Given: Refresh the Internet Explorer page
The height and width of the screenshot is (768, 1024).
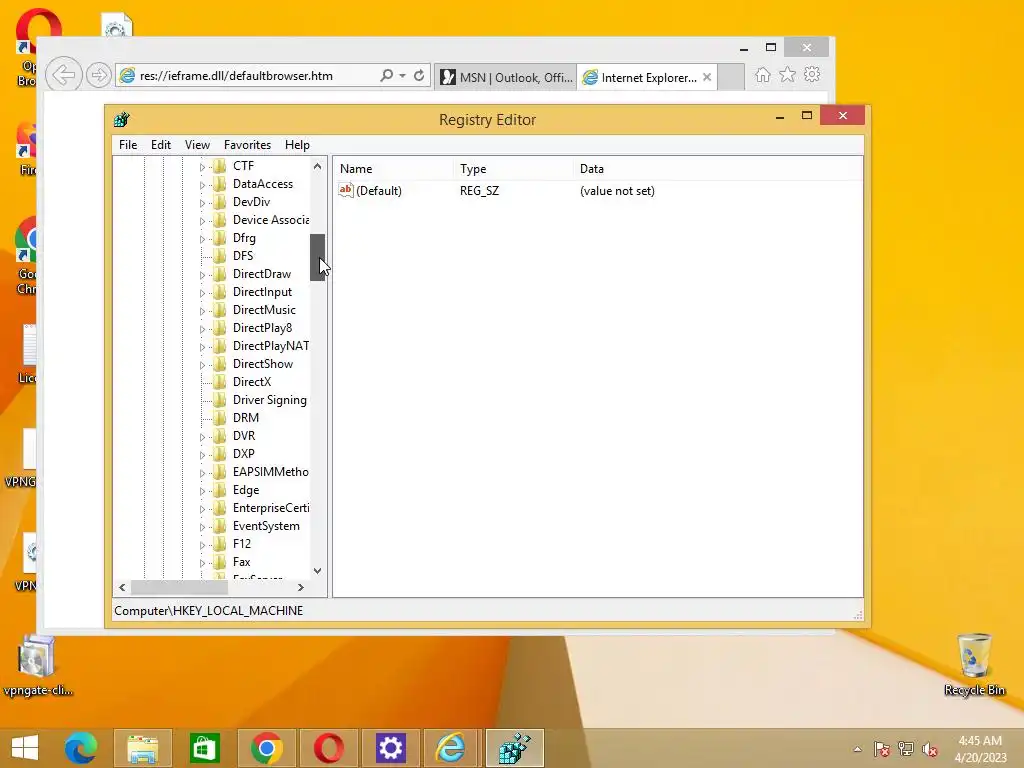Looking at the screenshot, I should click(x=419, y=75).
